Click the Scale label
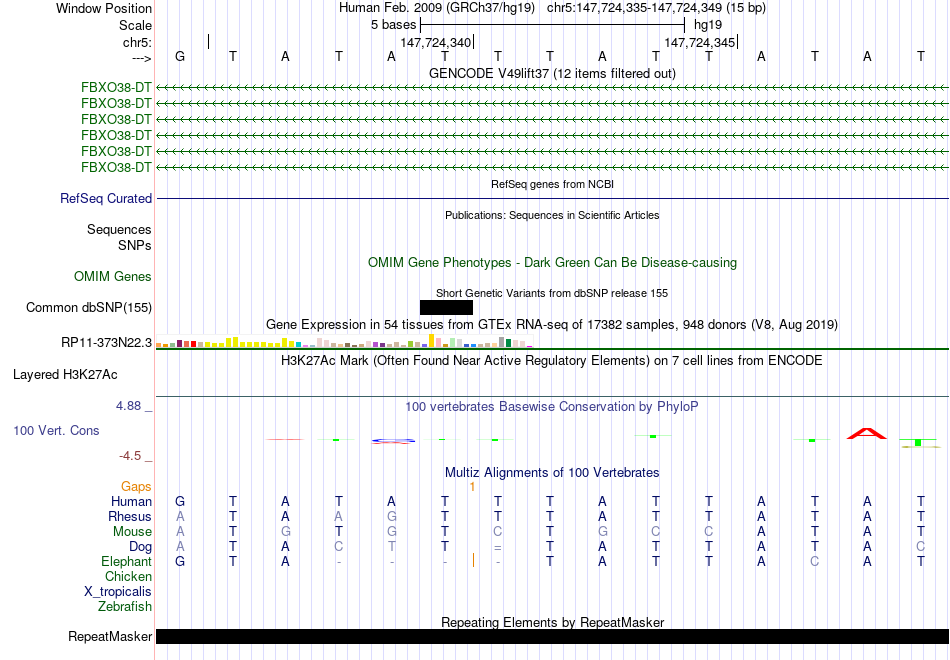The image size is (950, 660). [x=135, y=25]
